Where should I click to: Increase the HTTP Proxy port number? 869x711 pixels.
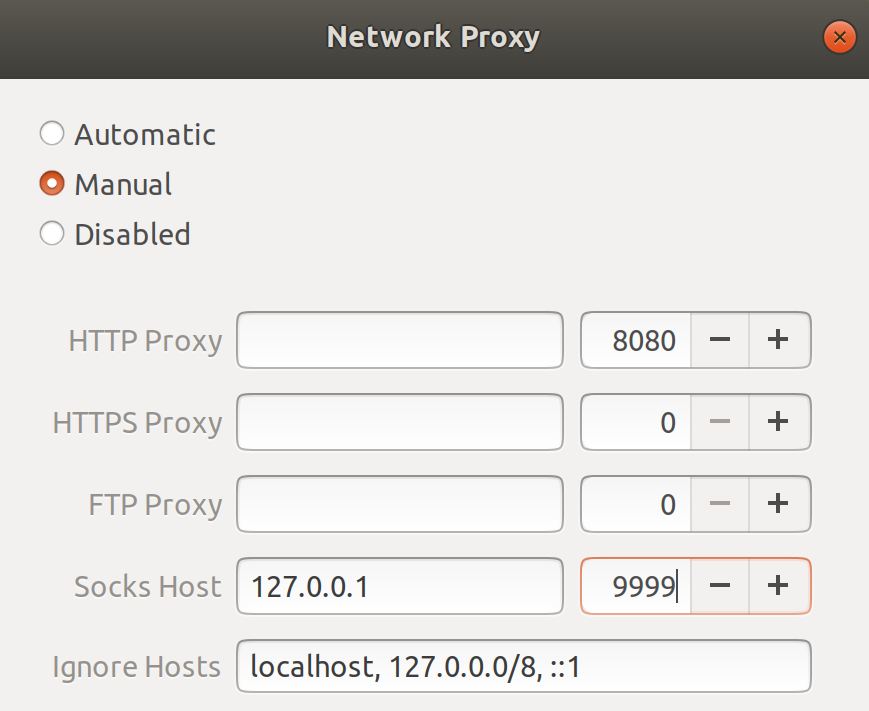[x=778, y=340]
